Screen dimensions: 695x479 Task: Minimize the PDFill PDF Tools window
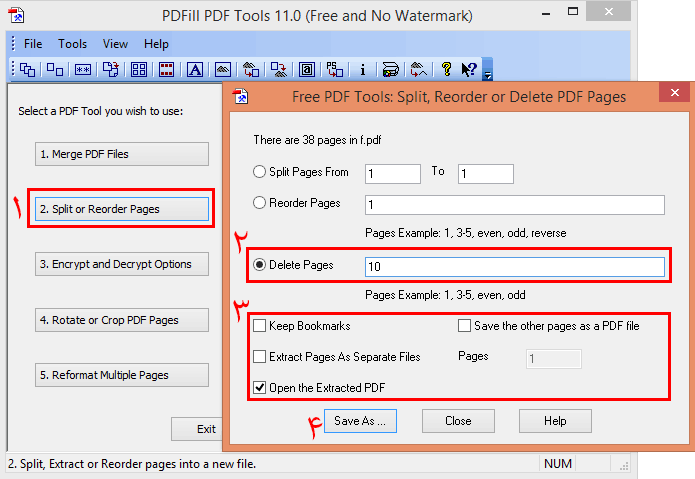(x=546, y=13)
